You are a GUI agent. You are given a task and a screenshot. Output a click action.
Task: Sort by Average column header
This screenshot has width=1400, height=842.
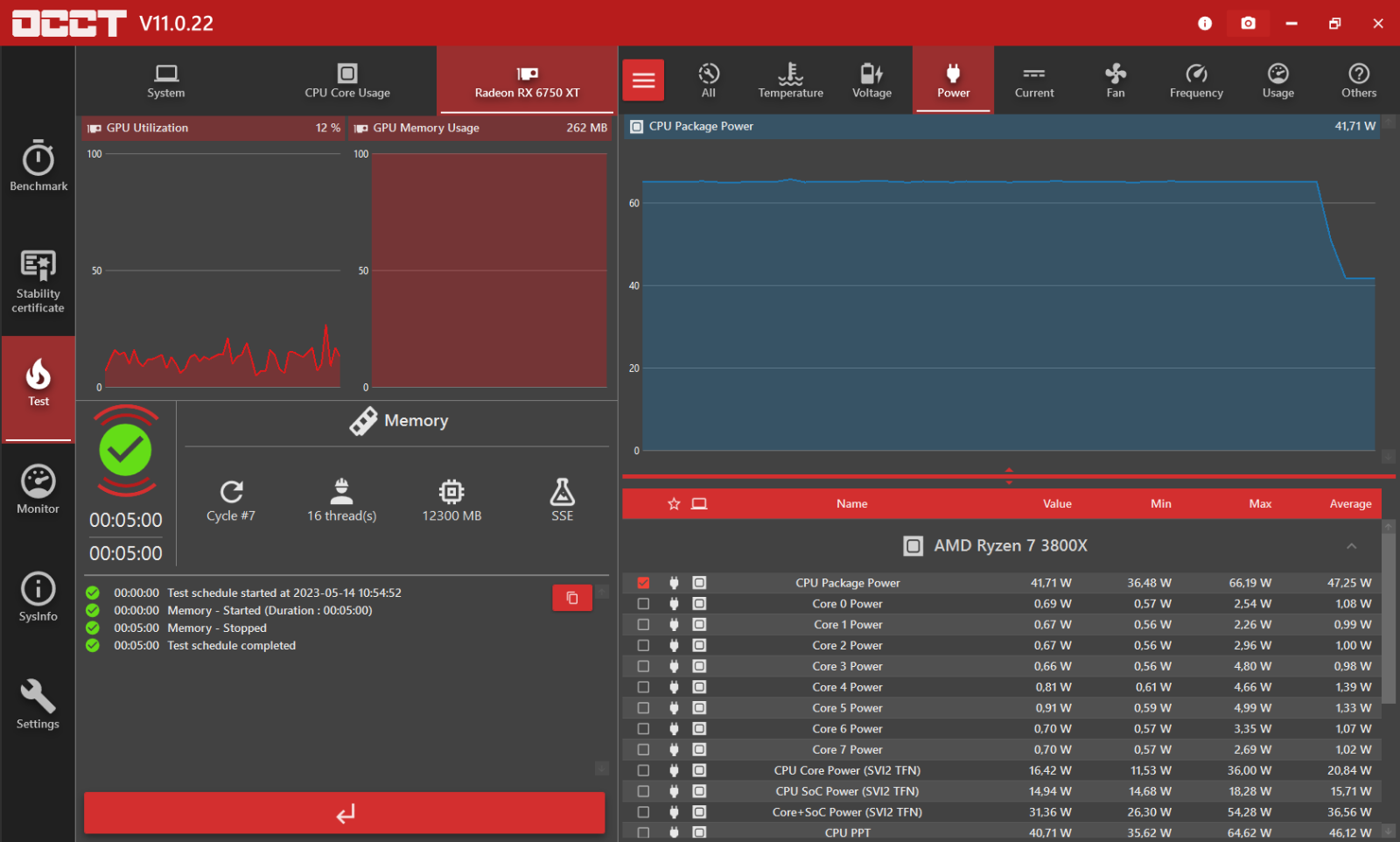tap(1350, 504)
